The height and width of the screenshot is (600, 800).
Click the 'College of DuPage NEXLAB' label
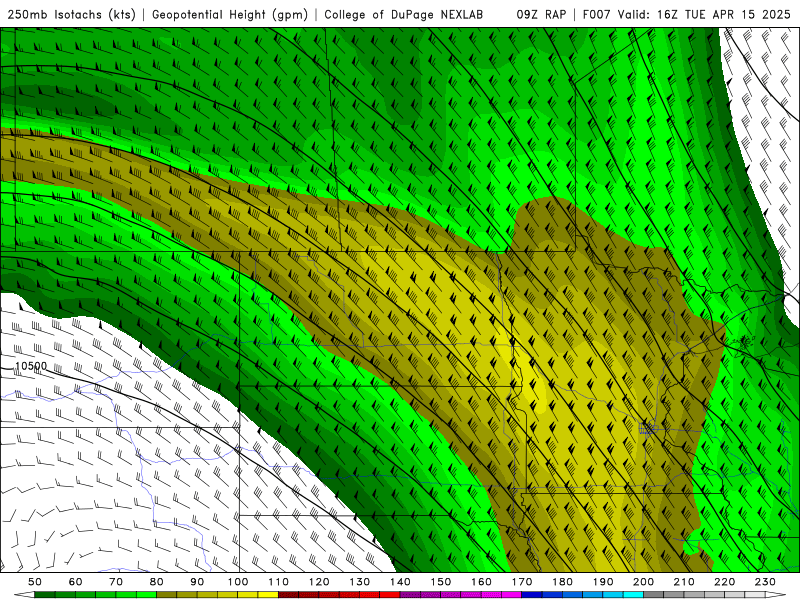coord(404,15)
